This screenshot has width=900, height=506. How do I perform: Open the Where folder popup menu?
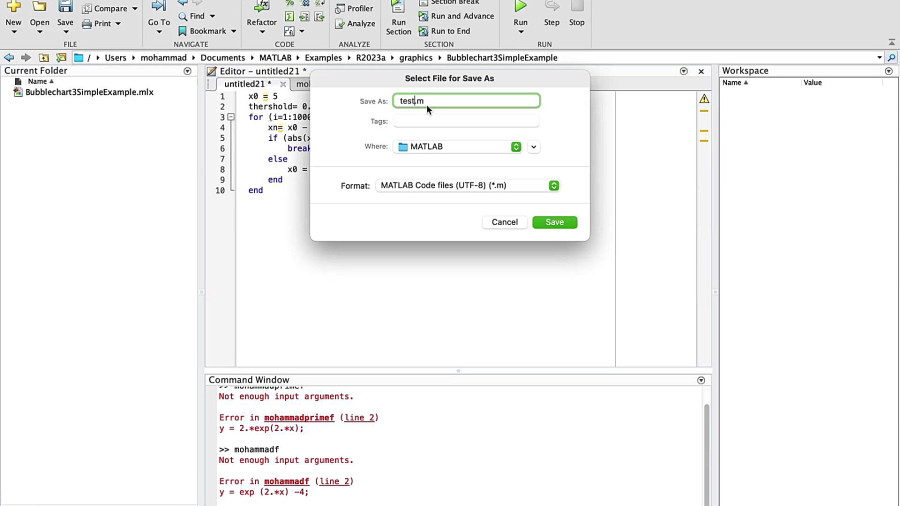point(458,147)
